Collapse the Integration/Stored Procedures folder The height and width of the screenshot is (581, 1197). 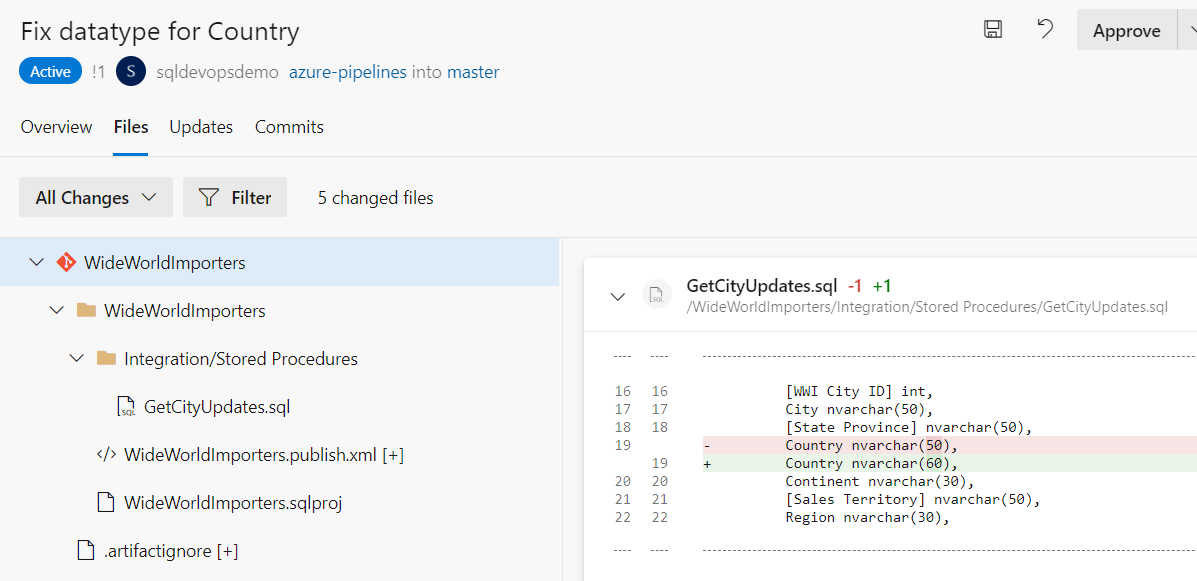[x=76, y=359]
